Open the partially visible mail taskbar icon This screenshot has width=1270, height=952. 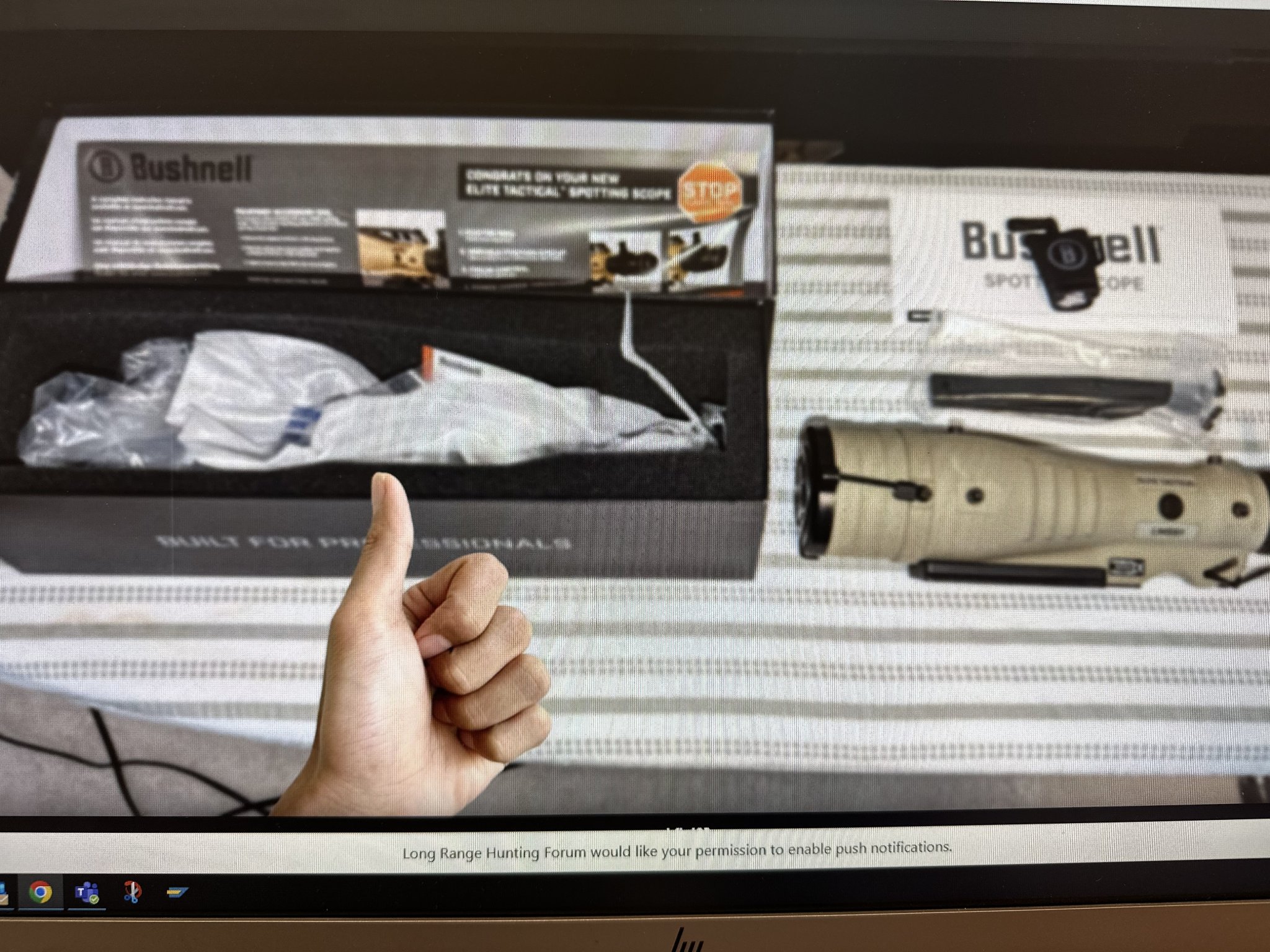pos(5,893)
